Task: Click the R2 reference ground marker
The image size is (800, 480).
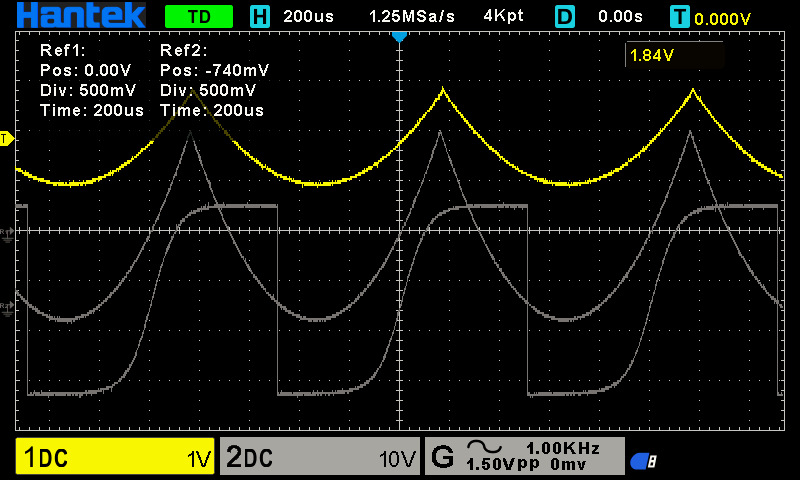Action: click(x=6, y=308)
